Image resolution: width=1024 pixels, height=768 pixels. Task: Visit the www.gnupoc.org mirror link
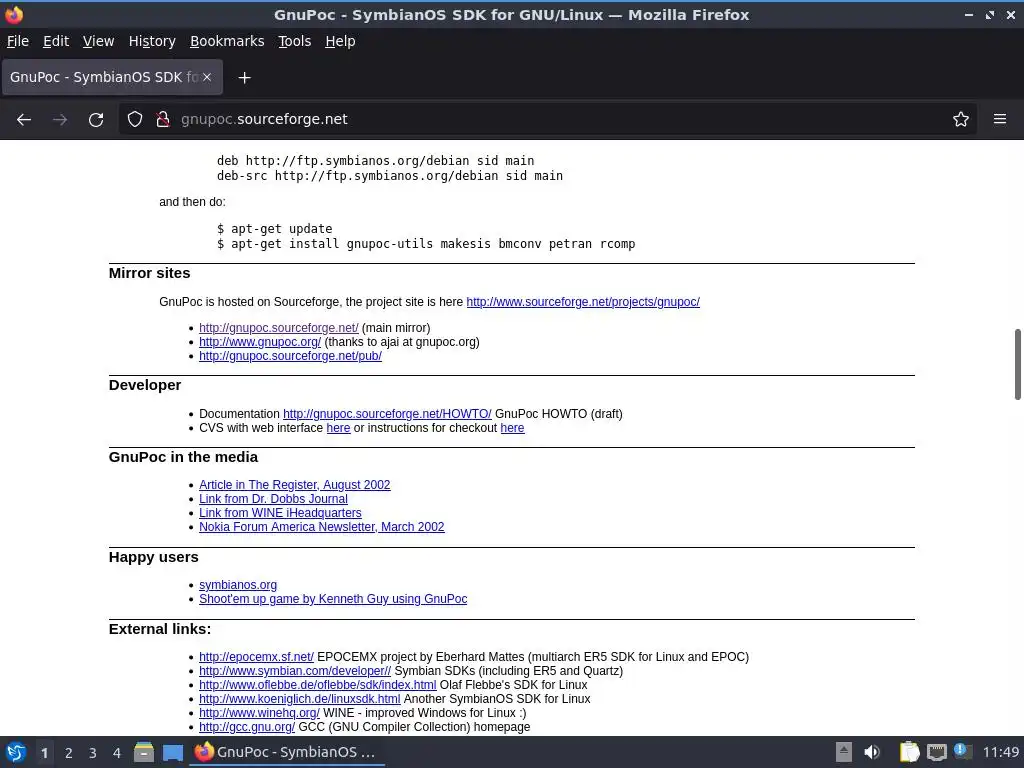(x=260, y=342)
